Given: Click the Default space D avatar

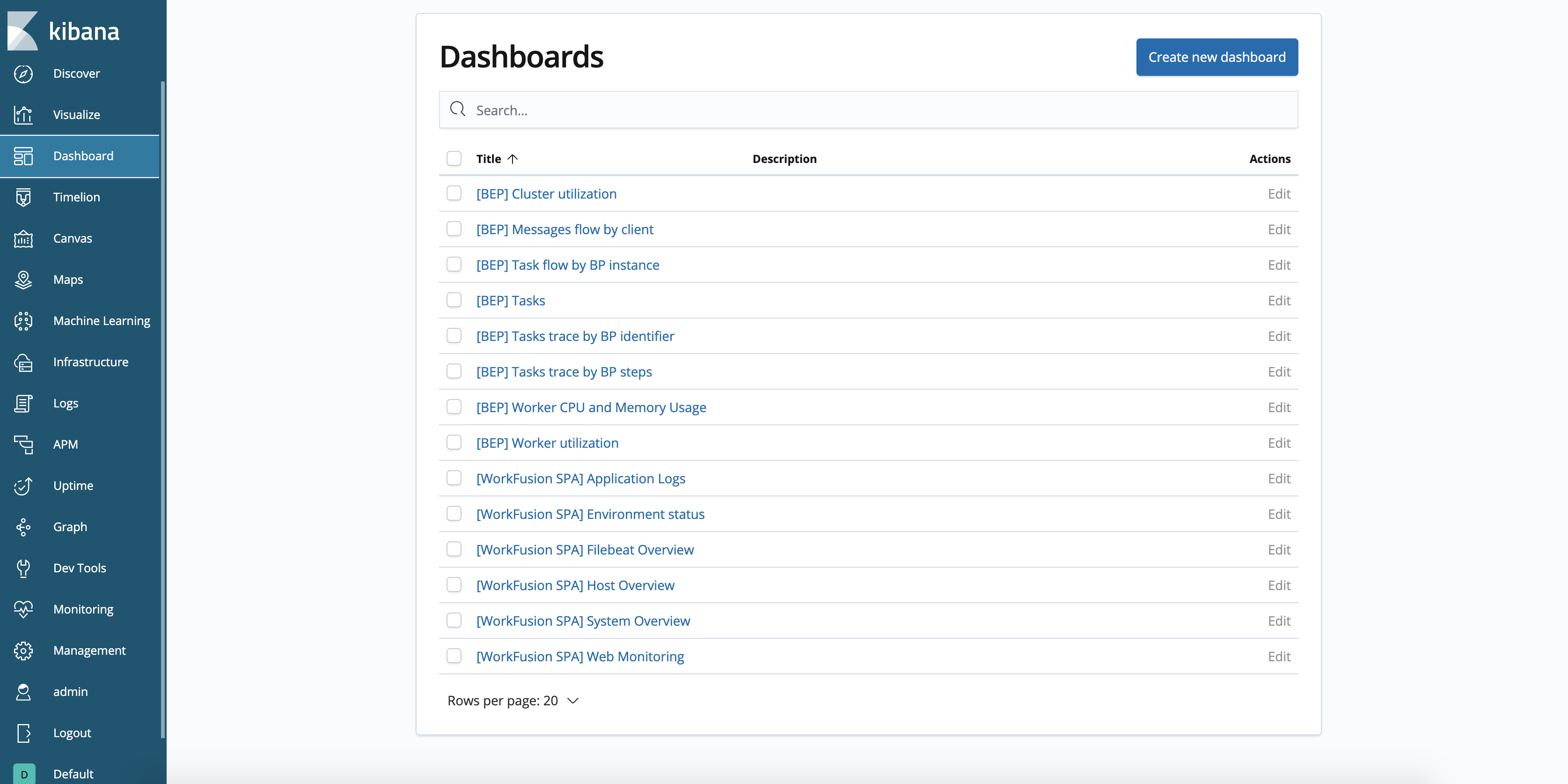Looking at the screenshot, I should click(24, 774).
